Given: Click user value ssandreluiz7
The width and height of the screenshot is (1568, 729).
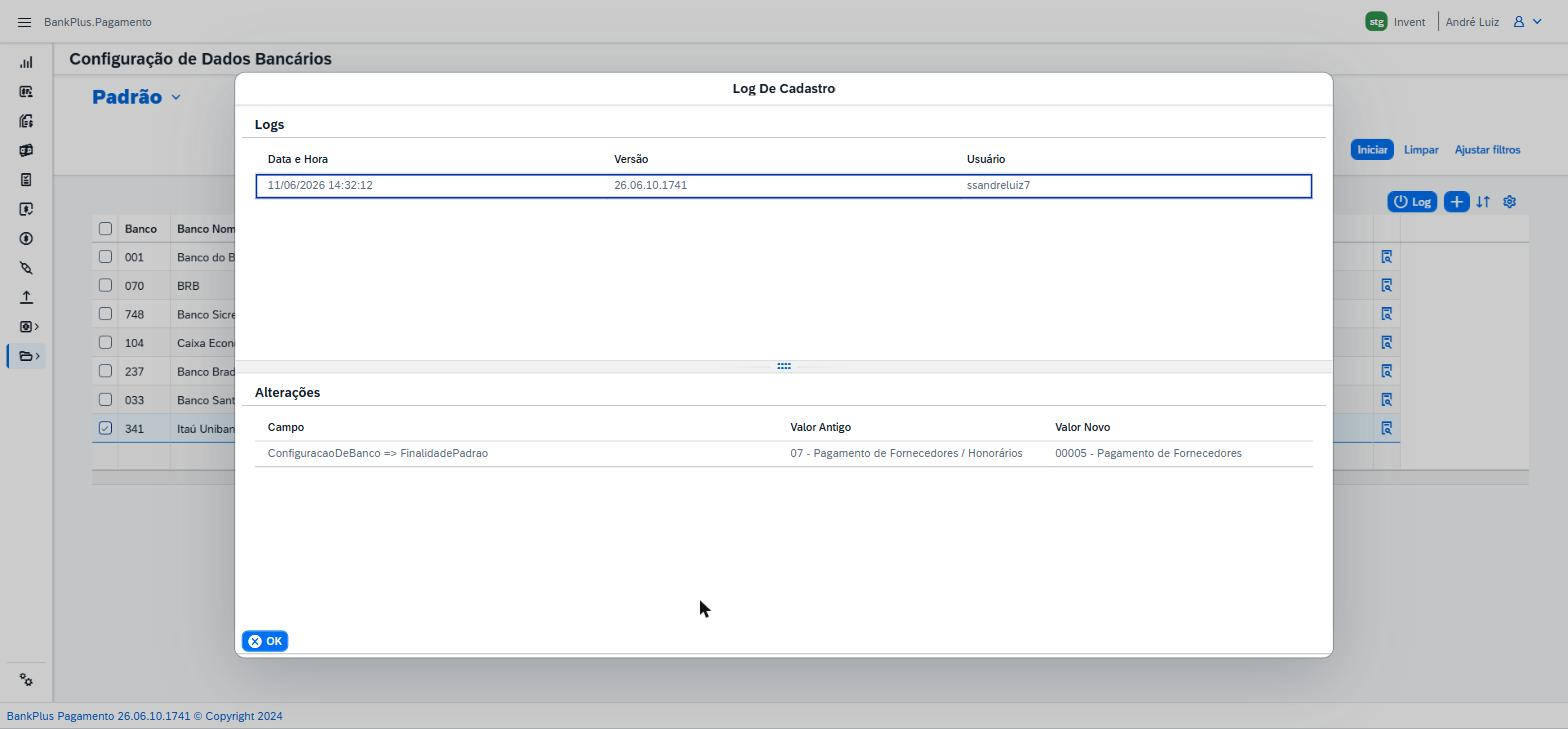Looking at the screenshot, I should pyautogui.click(x=998, y=185).
